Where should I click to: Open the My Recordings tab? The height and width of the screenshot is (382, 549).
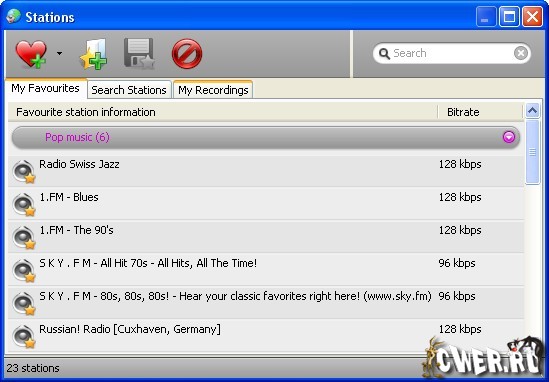(x=213, y=90)
